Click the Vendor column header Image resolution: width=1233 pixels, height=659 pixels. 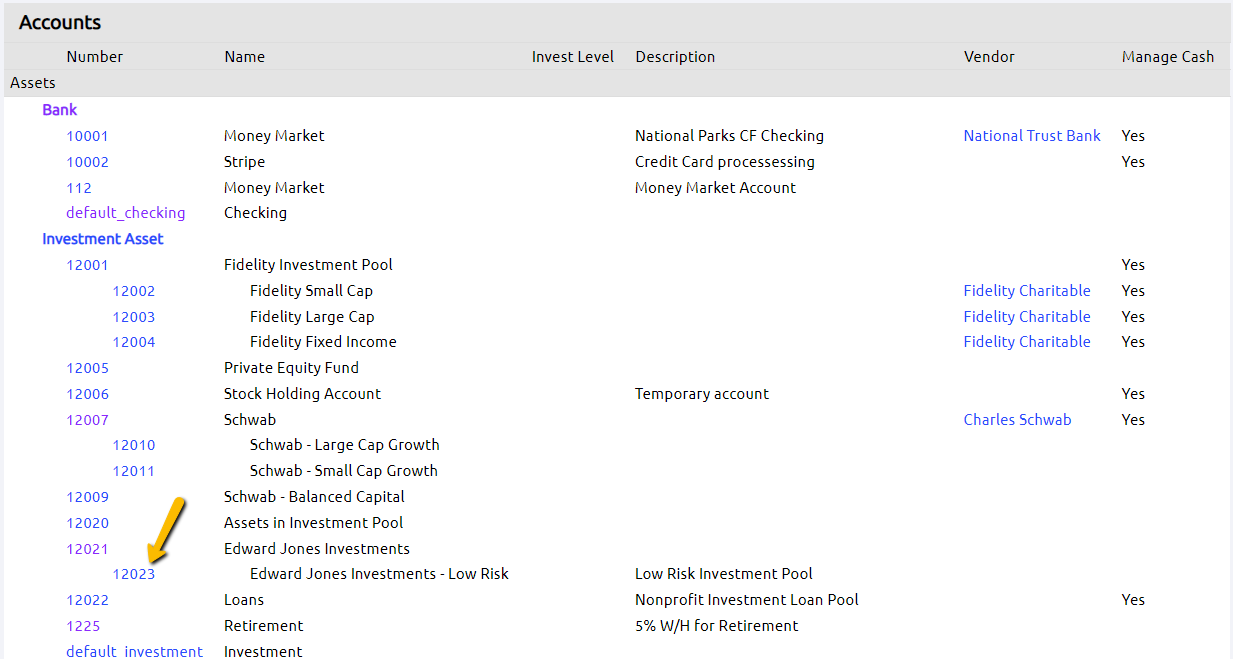click(x=989, y=57)
